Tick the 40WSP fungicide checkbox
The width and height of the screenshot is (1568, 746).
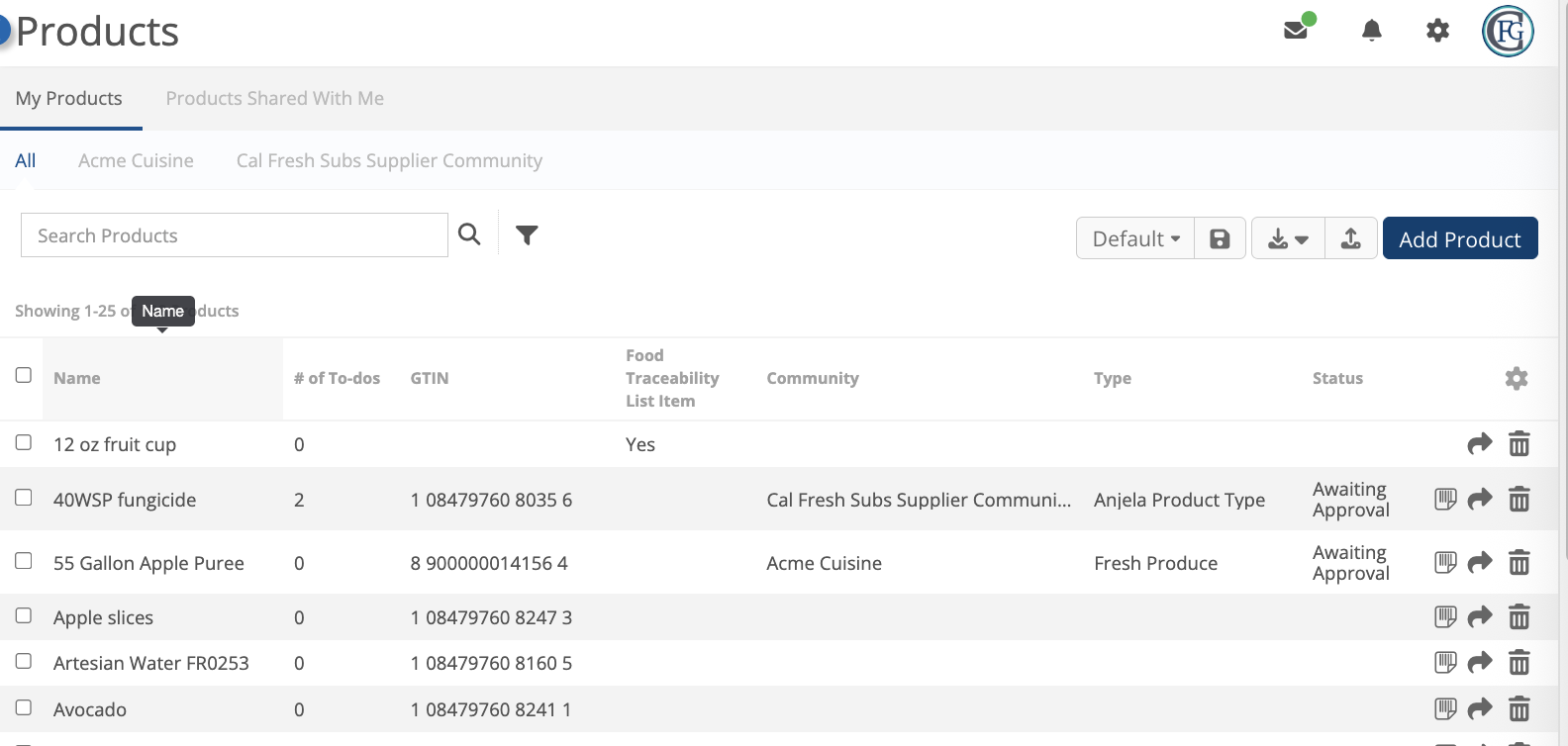(x=24, y=498)
